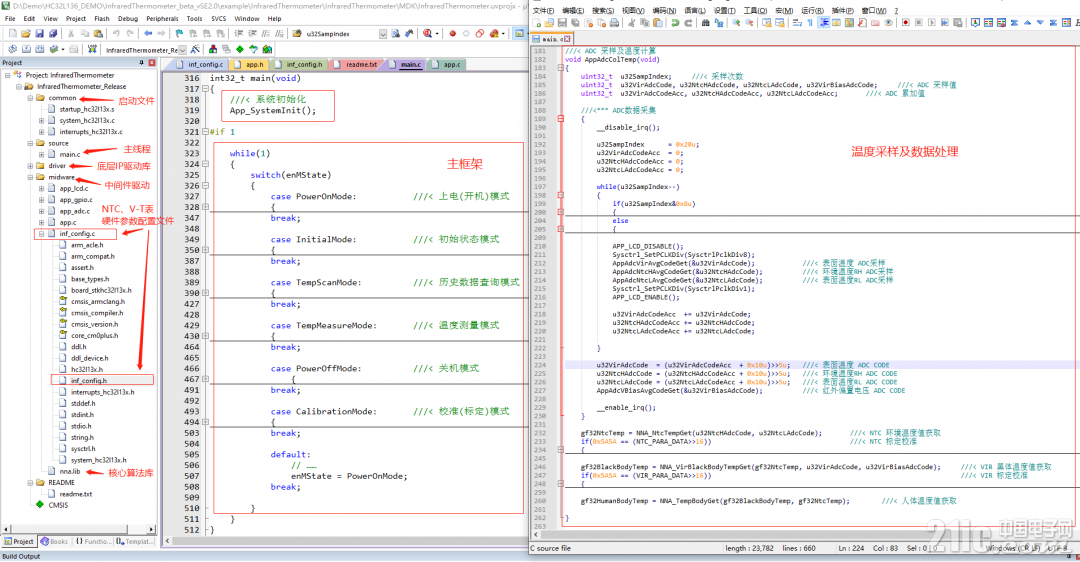
Task: Open Keil File menu
Action: [10, 19]
